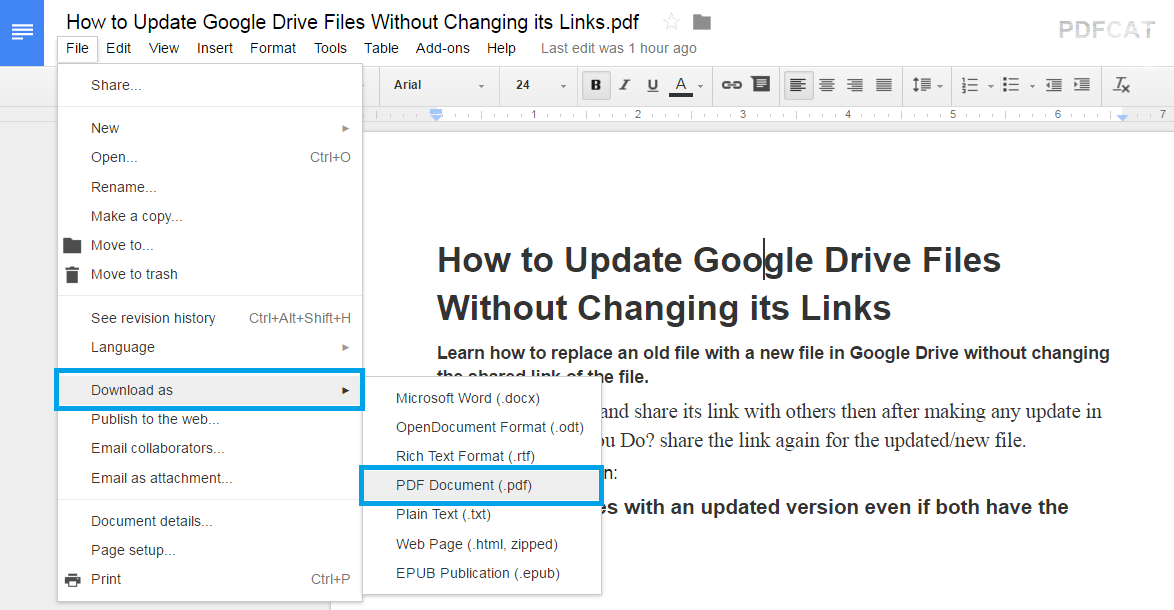The height and width of the screenshot is (610, 1174).
Task: Align text right
Action: (855, 85)
